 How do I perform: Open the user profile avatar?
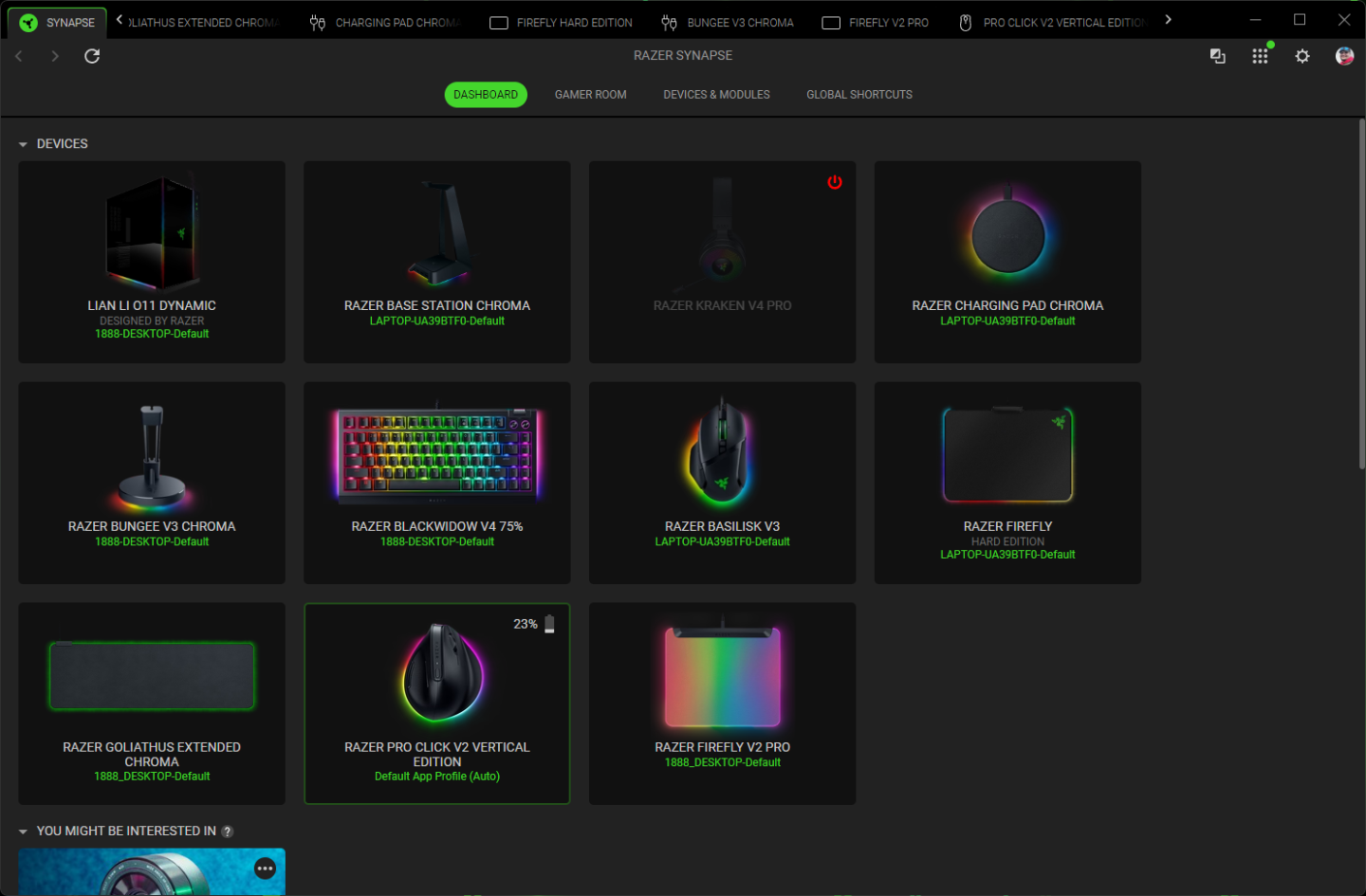click(x=1344, y=56)
